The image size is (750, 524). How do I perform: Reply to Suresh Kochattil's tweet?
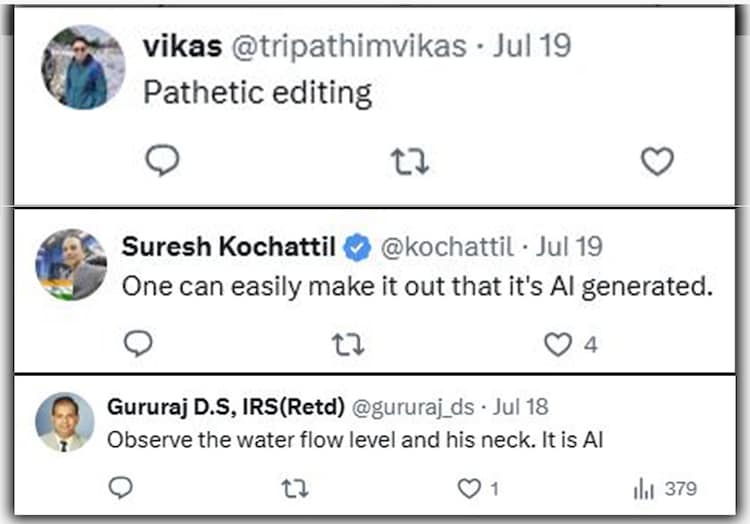138,344
